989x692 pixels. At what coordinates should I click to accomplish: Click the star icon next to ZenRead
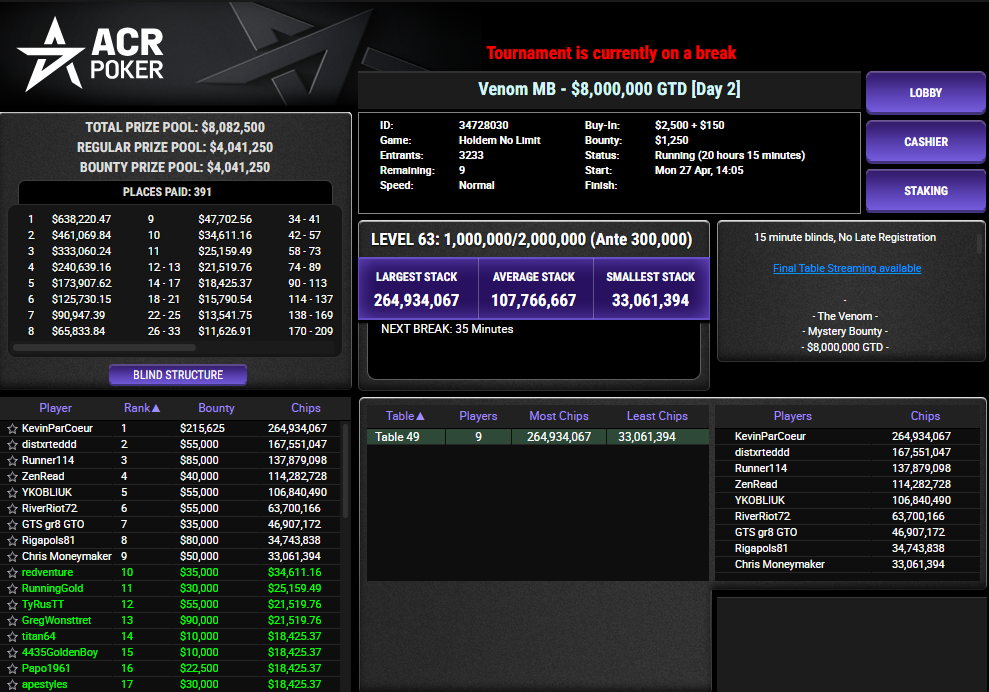11,476
